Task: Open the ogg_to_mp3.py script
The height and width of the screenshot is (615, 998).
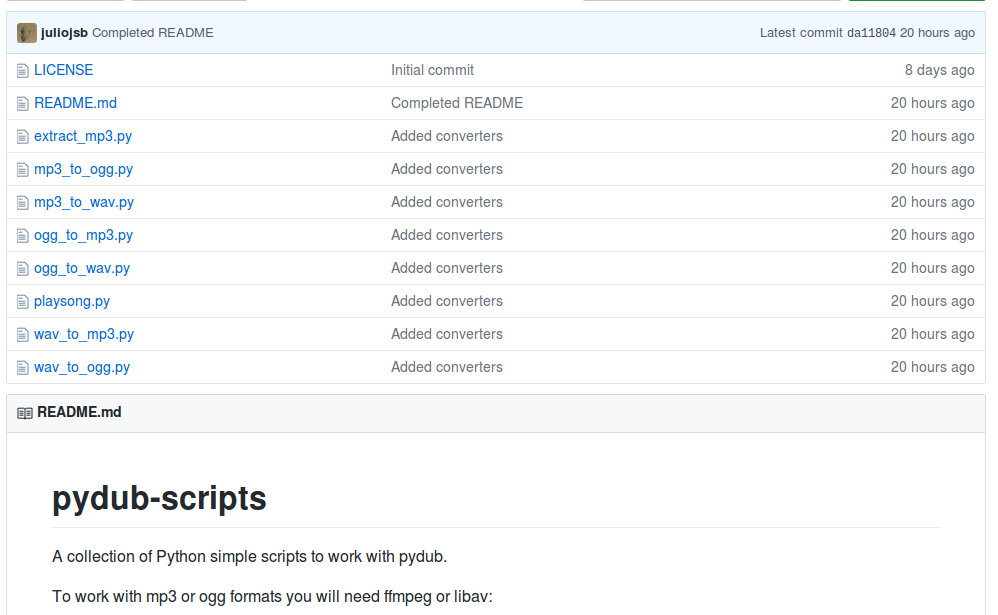Action: point(84,236)
